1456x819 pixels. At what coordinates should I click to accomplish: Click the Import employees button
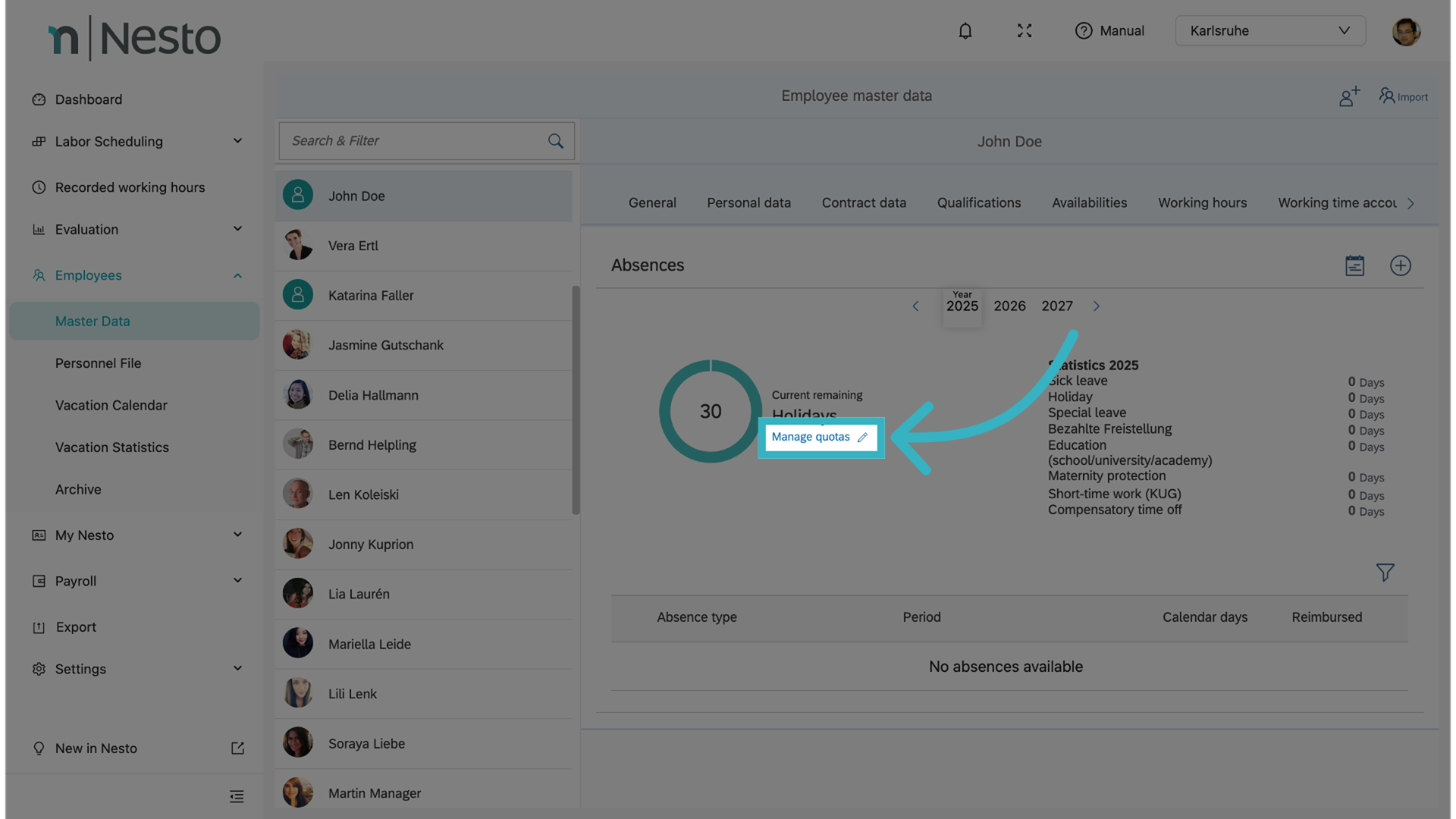(x=1403, y=96)
